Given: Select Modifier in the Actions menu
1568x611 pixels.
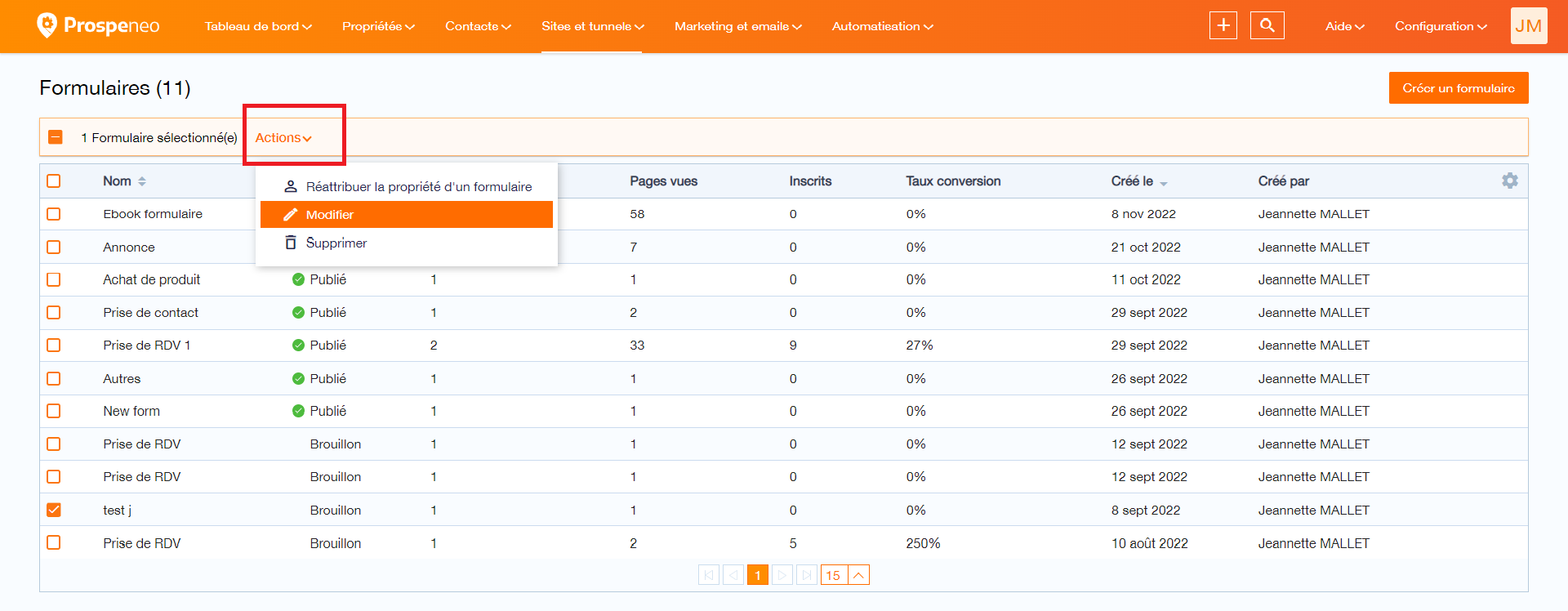Looking at the screenshot, I should coord(407,215).
